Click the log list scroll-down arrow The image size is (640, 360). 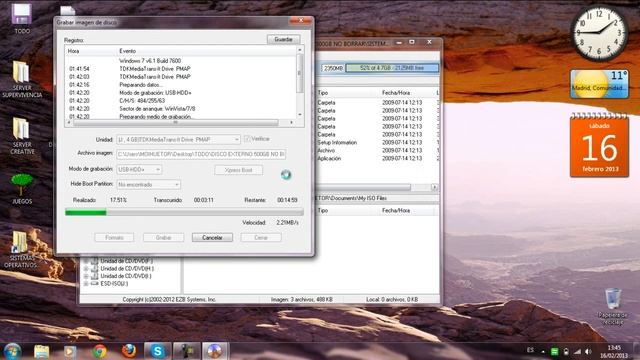(x=300, y=115)
